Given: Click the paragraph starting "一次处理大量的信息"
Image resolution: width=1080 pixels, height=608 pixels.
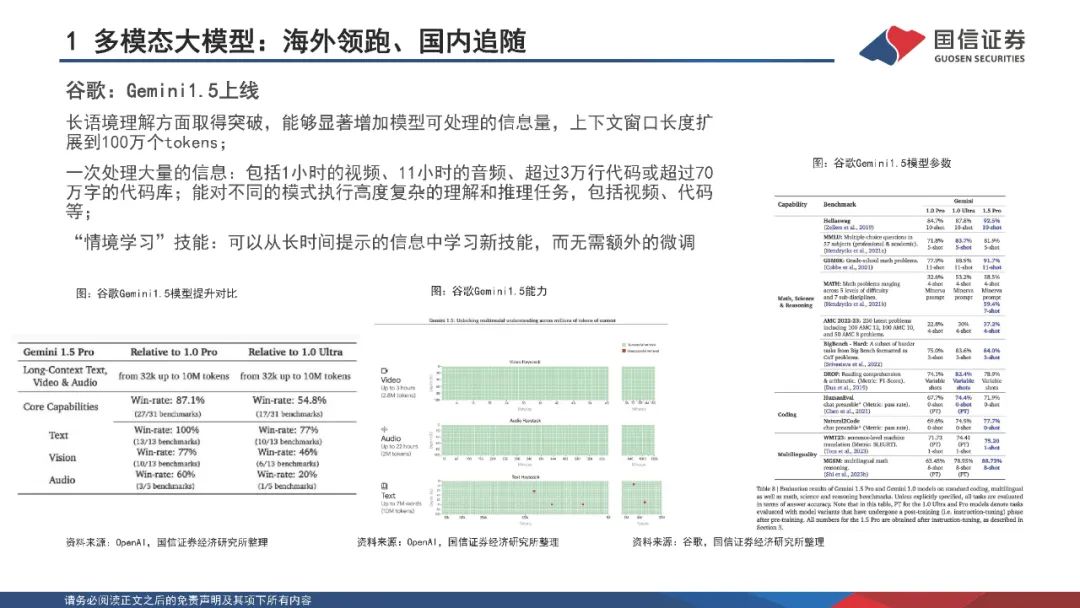Looking at the screenshot, I should point(389,191).
